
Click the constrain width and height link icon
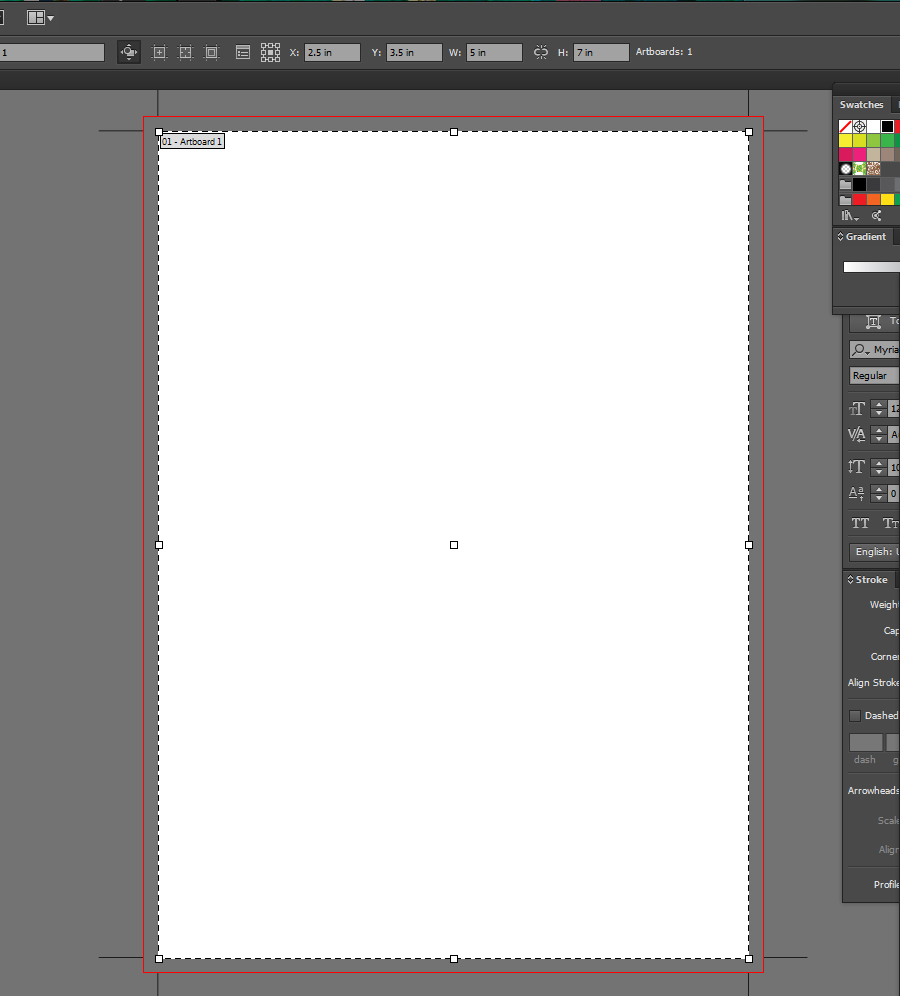pos(541,52)
